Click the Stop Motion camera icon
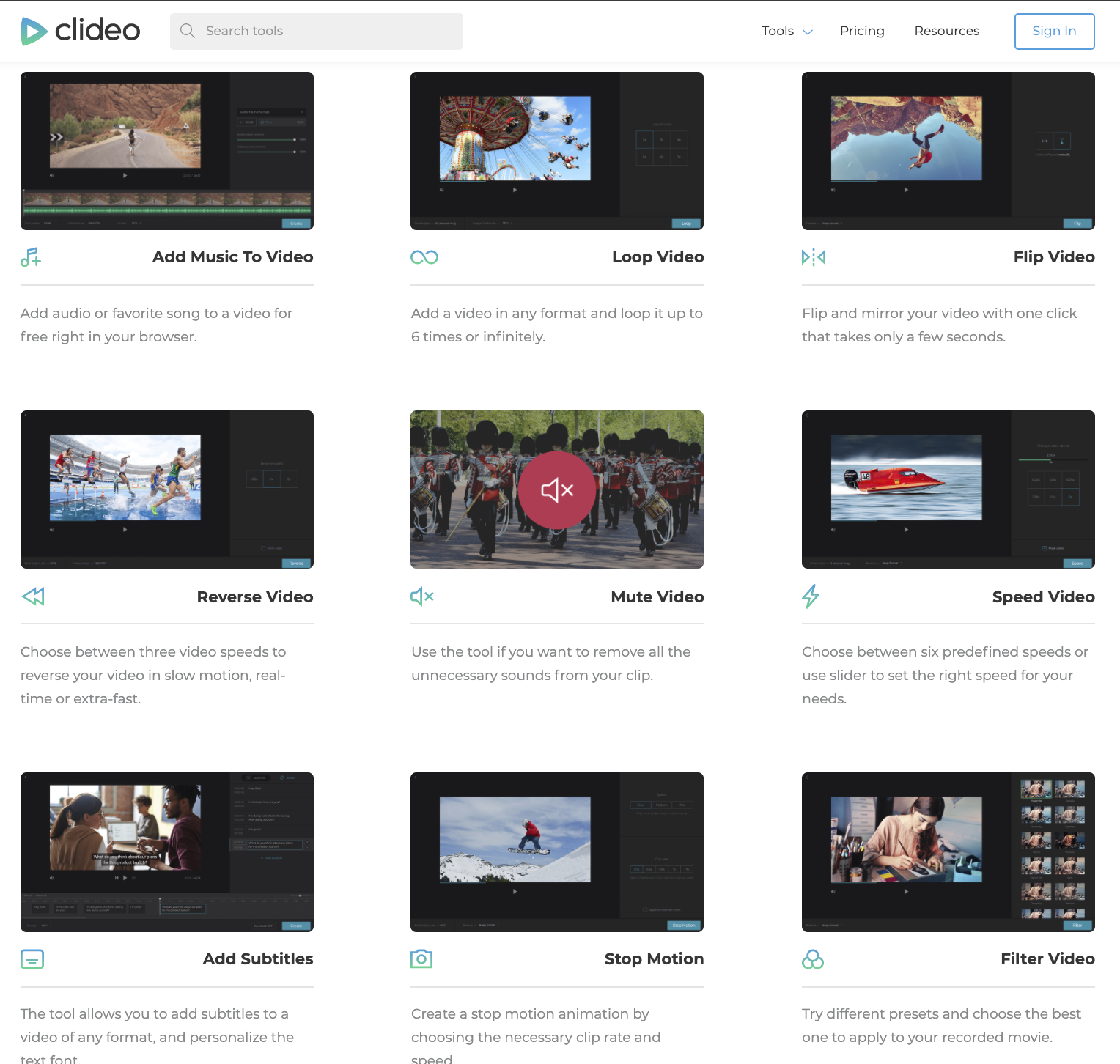 [421, 958]
